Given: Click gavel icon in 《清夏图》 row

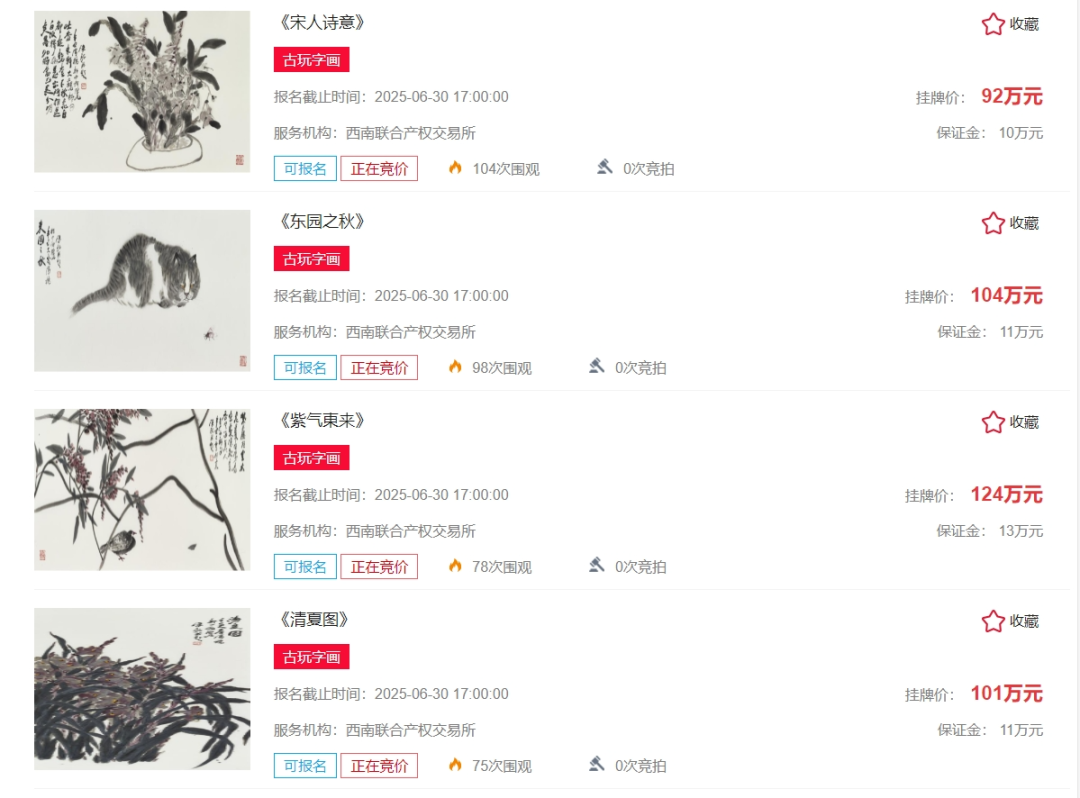Looking at the screenshot, I should click(x=596, y=764).
